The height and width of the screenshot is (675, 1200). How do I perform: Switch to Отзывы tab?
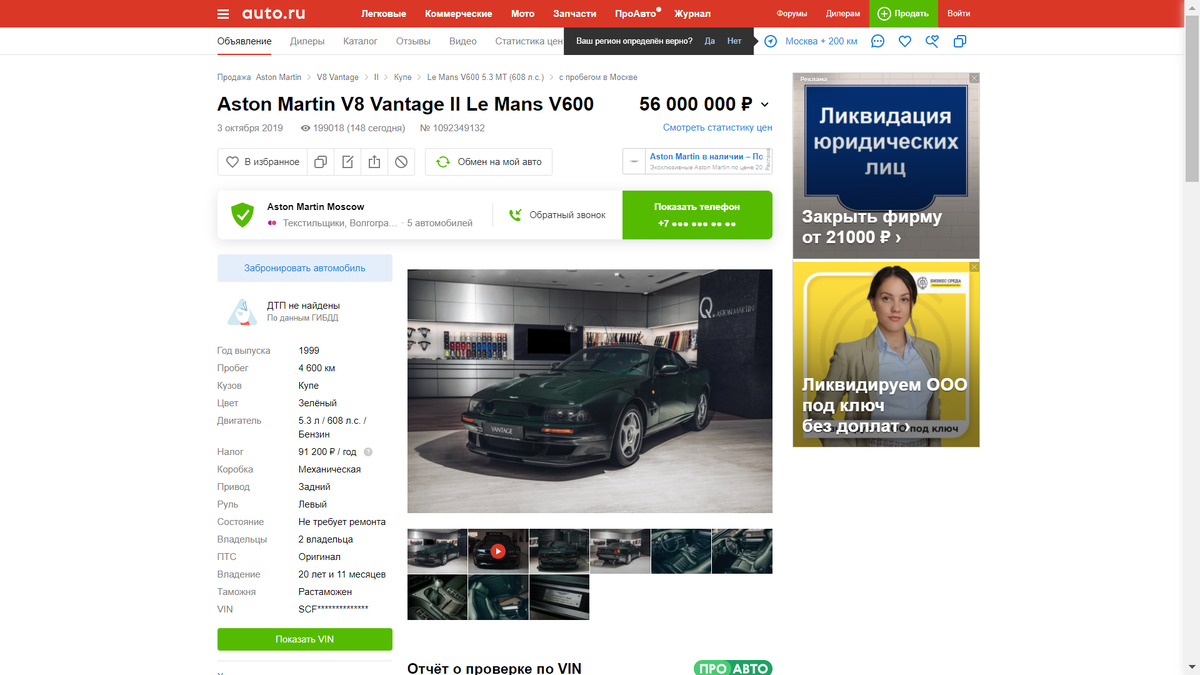[x=413, y=41]
